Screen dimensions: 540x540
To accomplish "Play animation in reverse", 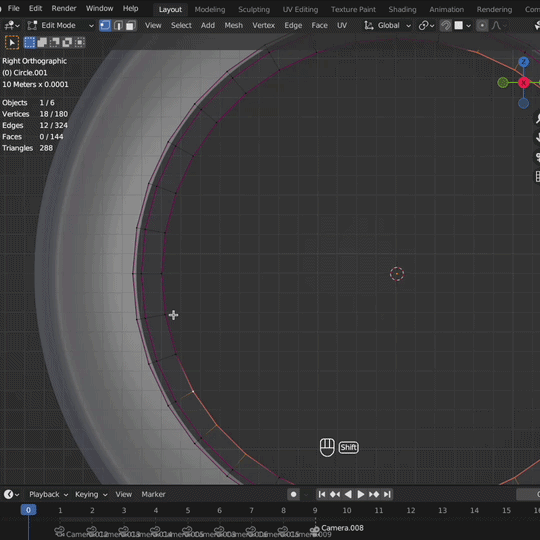I will click(x=348, y=495).
